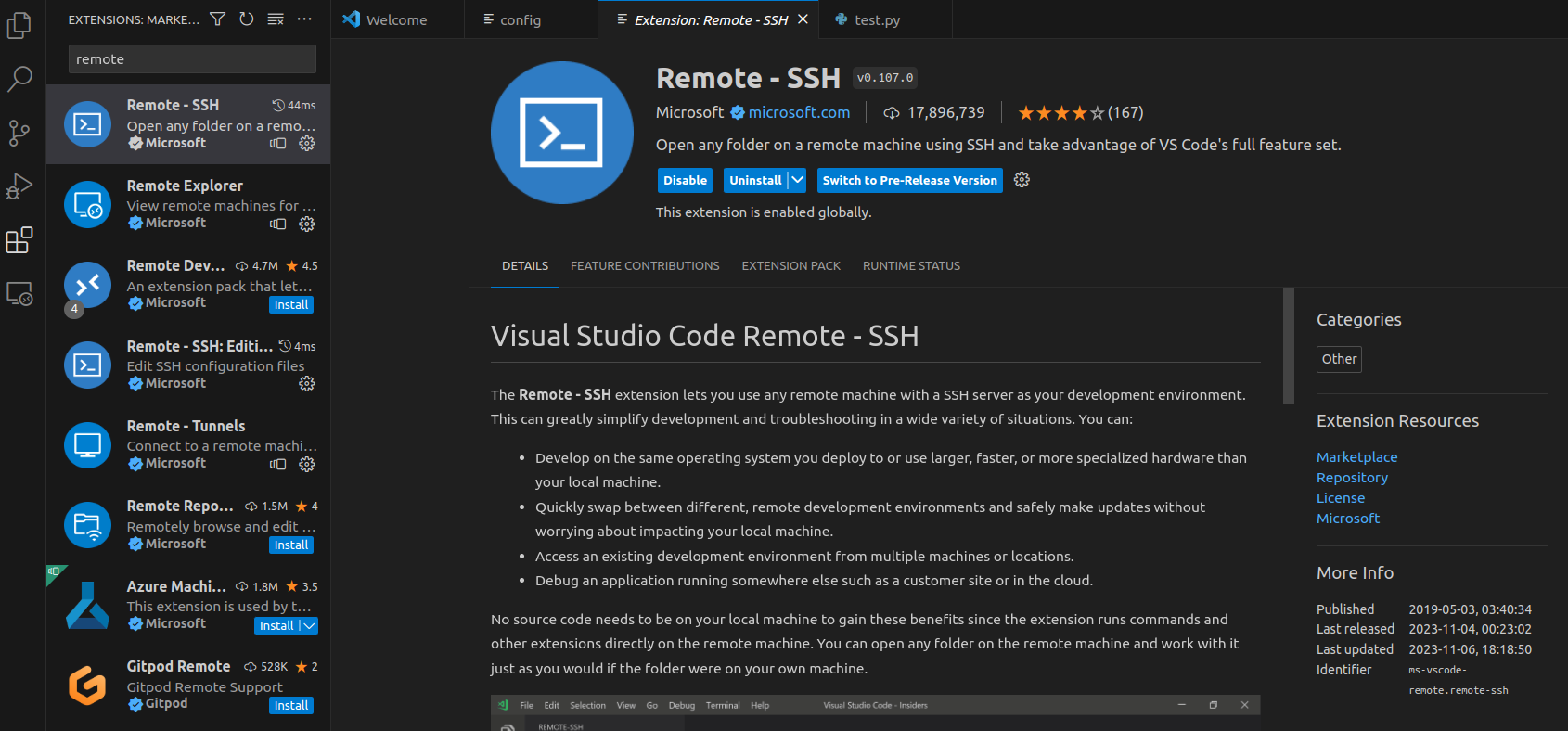Open manage gear for Remote - SSH list item
The width and height of the screenshot is (1568, 731).
[307, 144]
